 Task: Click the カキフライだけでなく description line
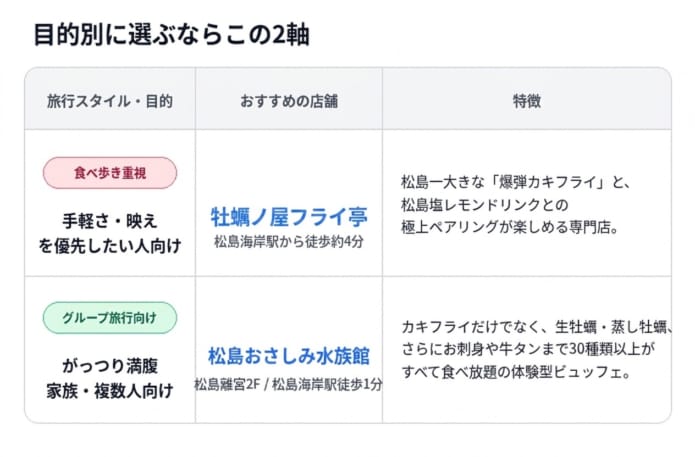point(537,327)
